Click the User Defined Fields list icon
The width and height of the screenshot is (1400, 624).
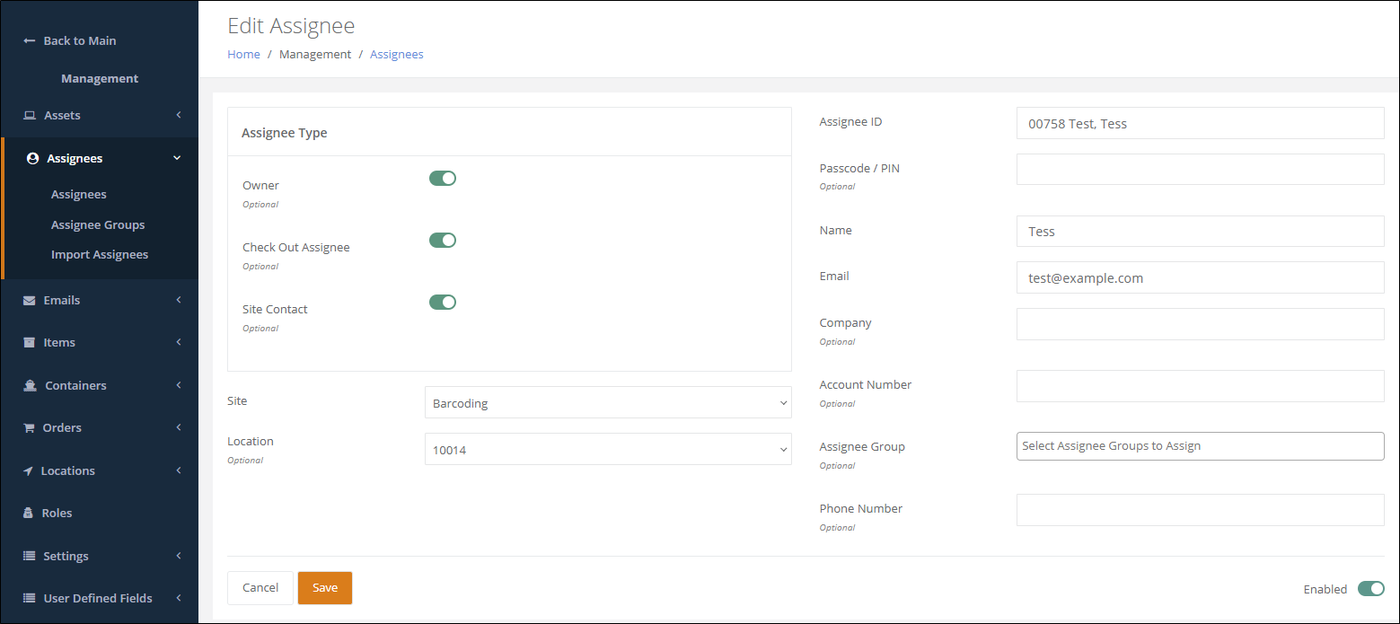point(30,598)
